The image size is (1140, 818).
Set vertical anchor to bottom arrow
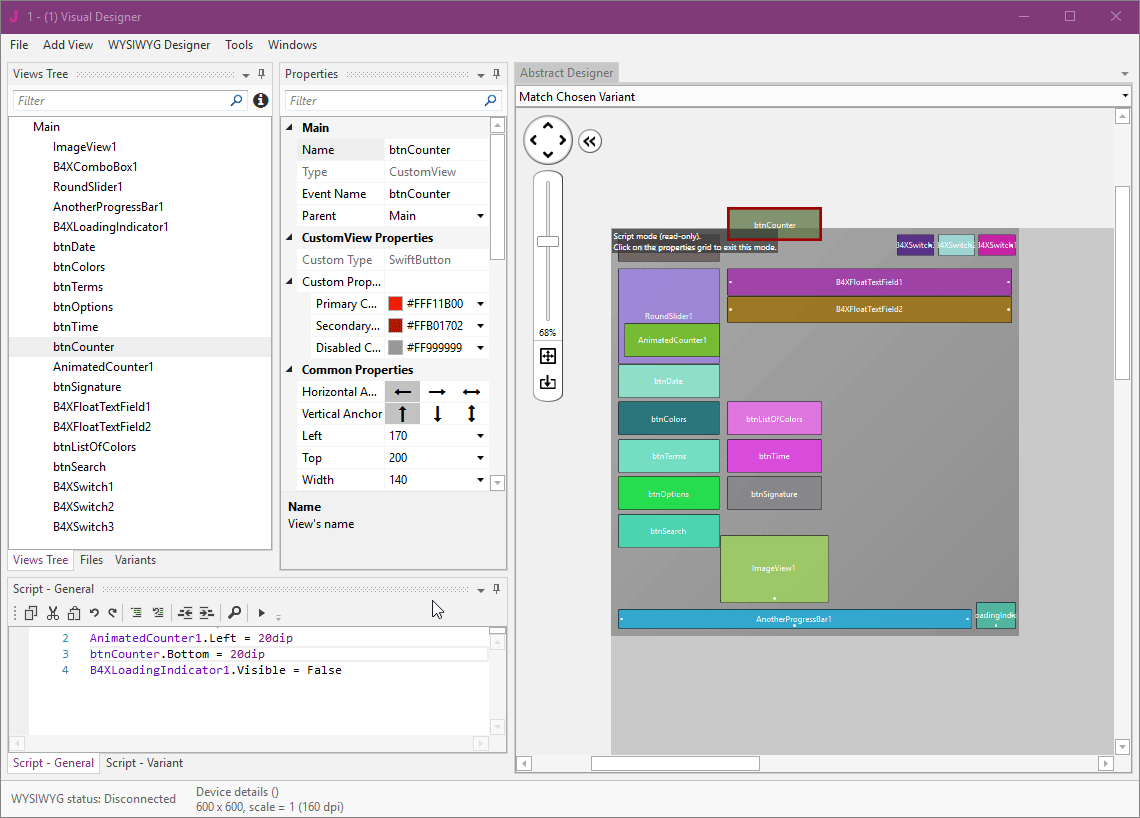(x=437, y=414)
